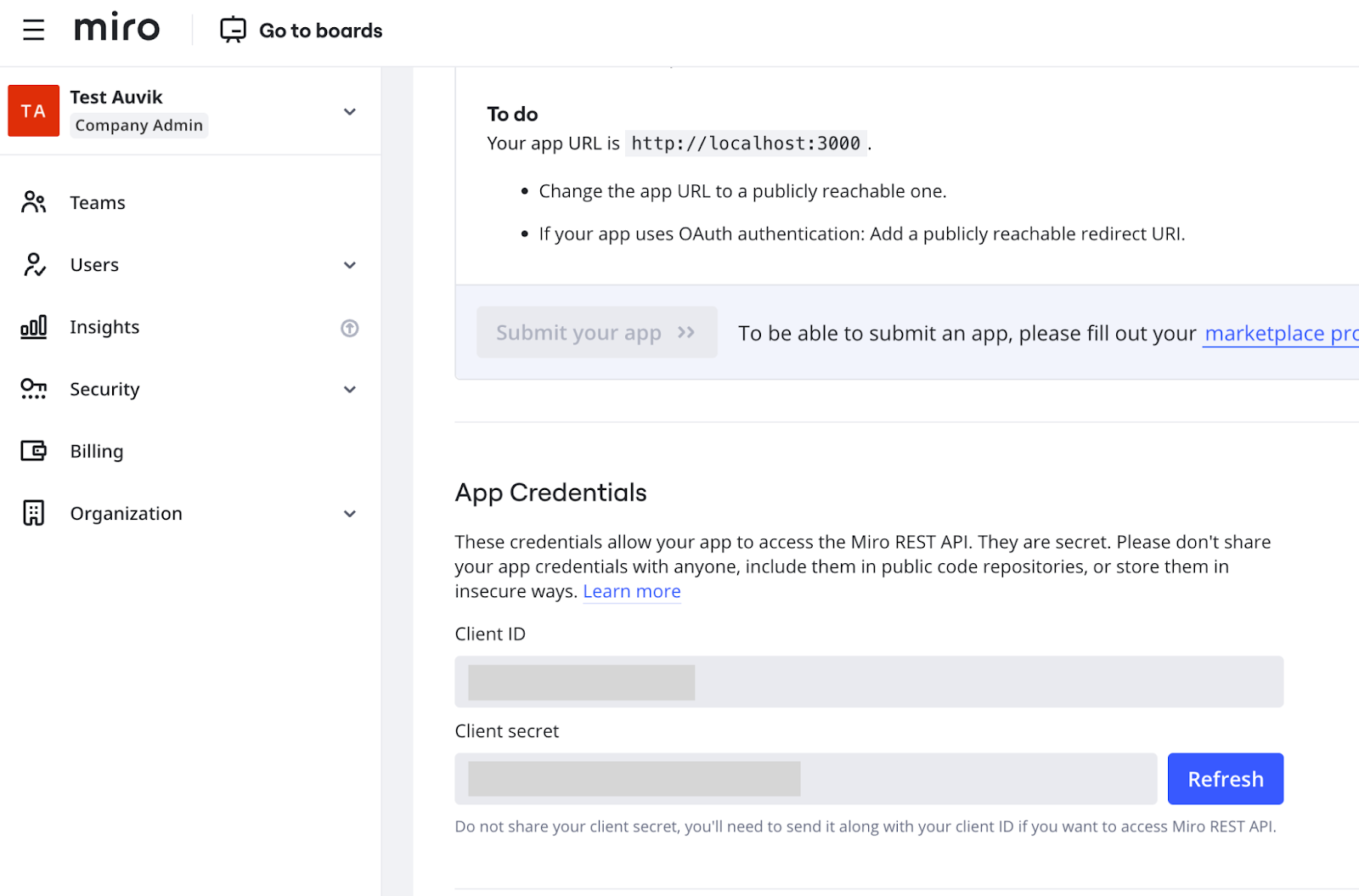
Task: Open the hamburger menu icon
Action: (x=33, y=31)
